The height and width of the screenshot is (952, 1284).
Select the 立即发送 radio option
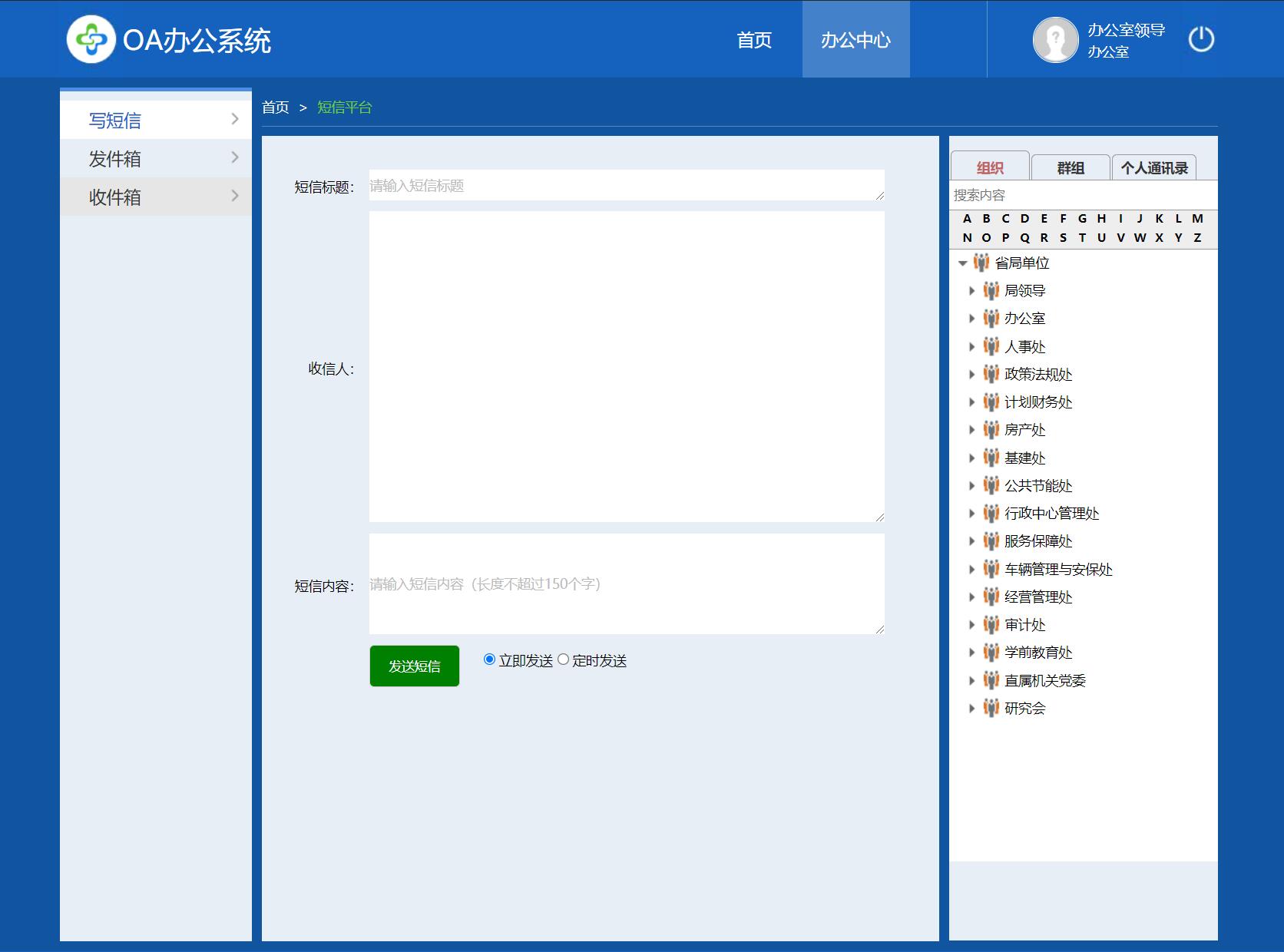click(x=489, y=659)
